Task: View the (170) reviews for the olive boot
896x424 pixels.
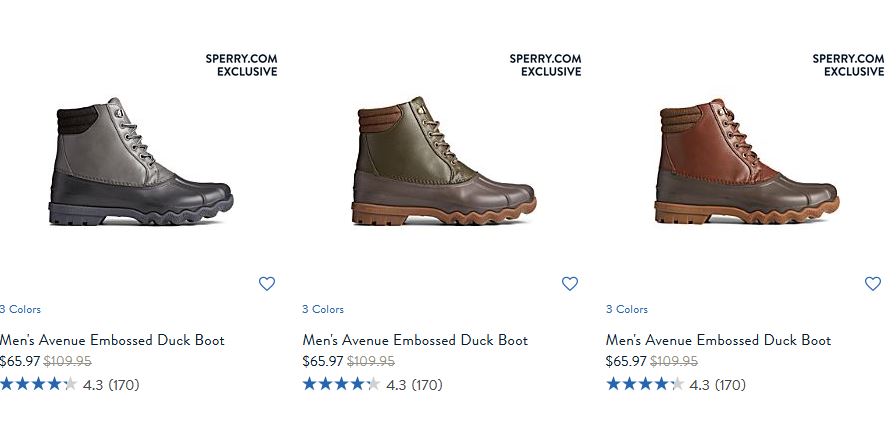Action: tap(427, 385)
